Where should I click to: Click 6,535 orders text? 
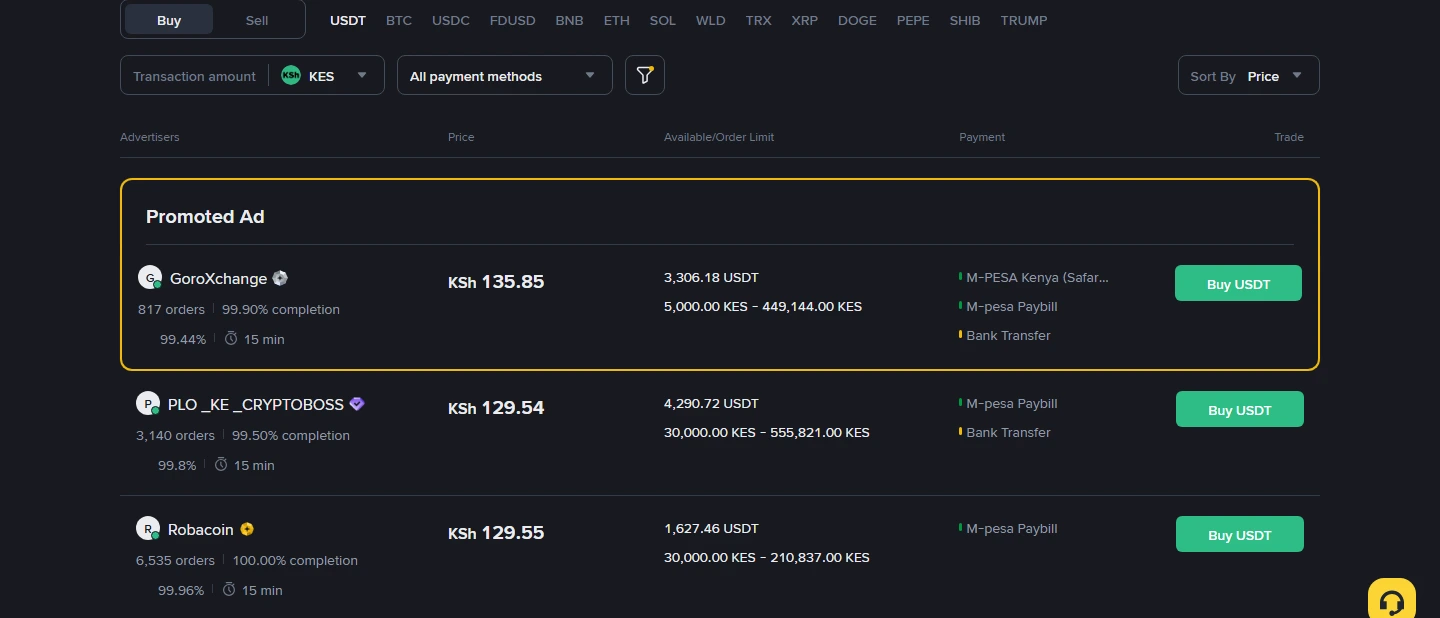coord(175,560)
